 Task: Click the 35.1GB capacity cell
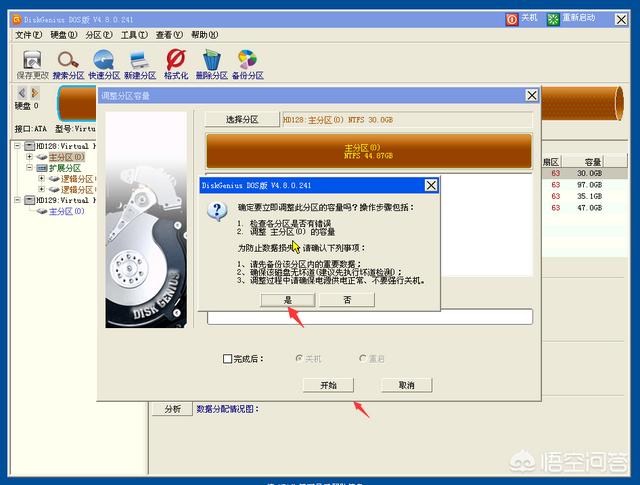point(589,196)
